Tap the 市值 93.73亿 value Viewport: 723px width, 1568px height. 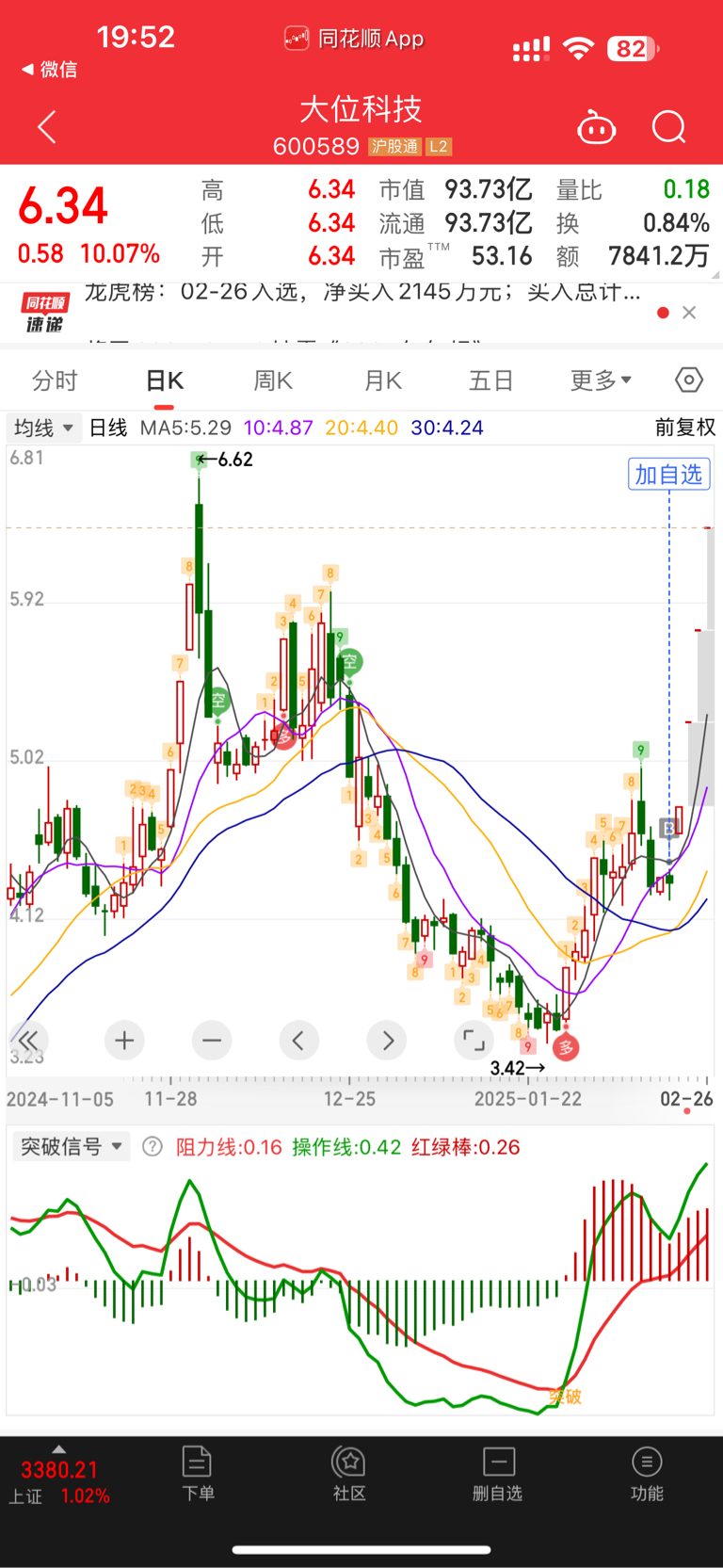[489, 190]
